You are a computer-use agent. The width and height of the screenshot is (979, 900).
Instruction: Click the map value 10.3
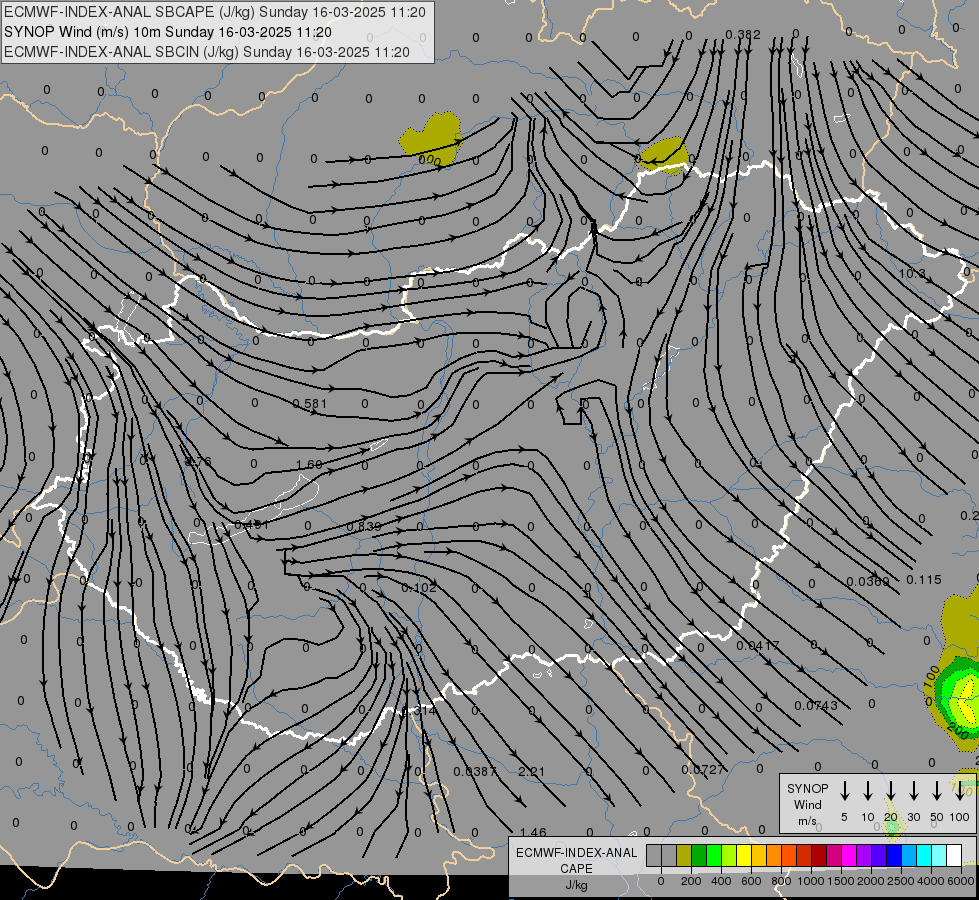tap(912, 274)
